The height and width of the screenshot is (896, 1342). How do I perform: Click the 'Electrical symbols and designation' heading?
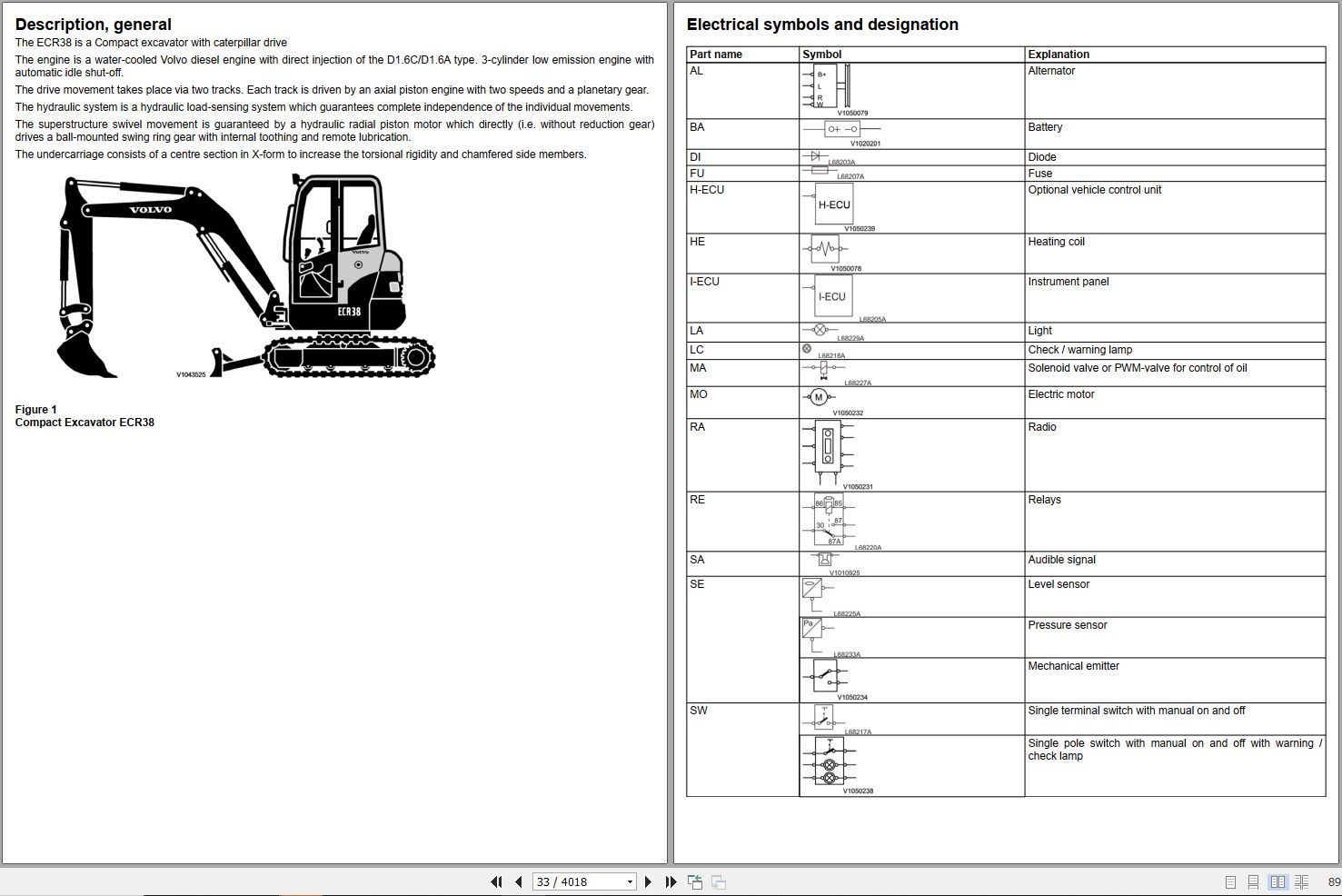(x=822, y=25)
